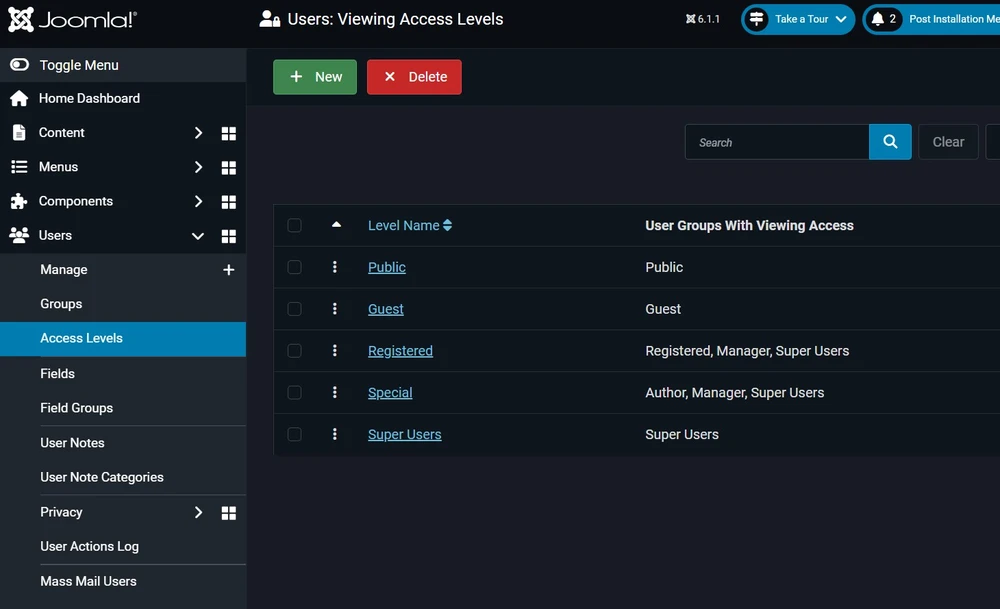Image resolution: width=1000 pixels, height=609 pixels.
Task: Click the Components puzzle icon in sidebar
Action: 19,201
